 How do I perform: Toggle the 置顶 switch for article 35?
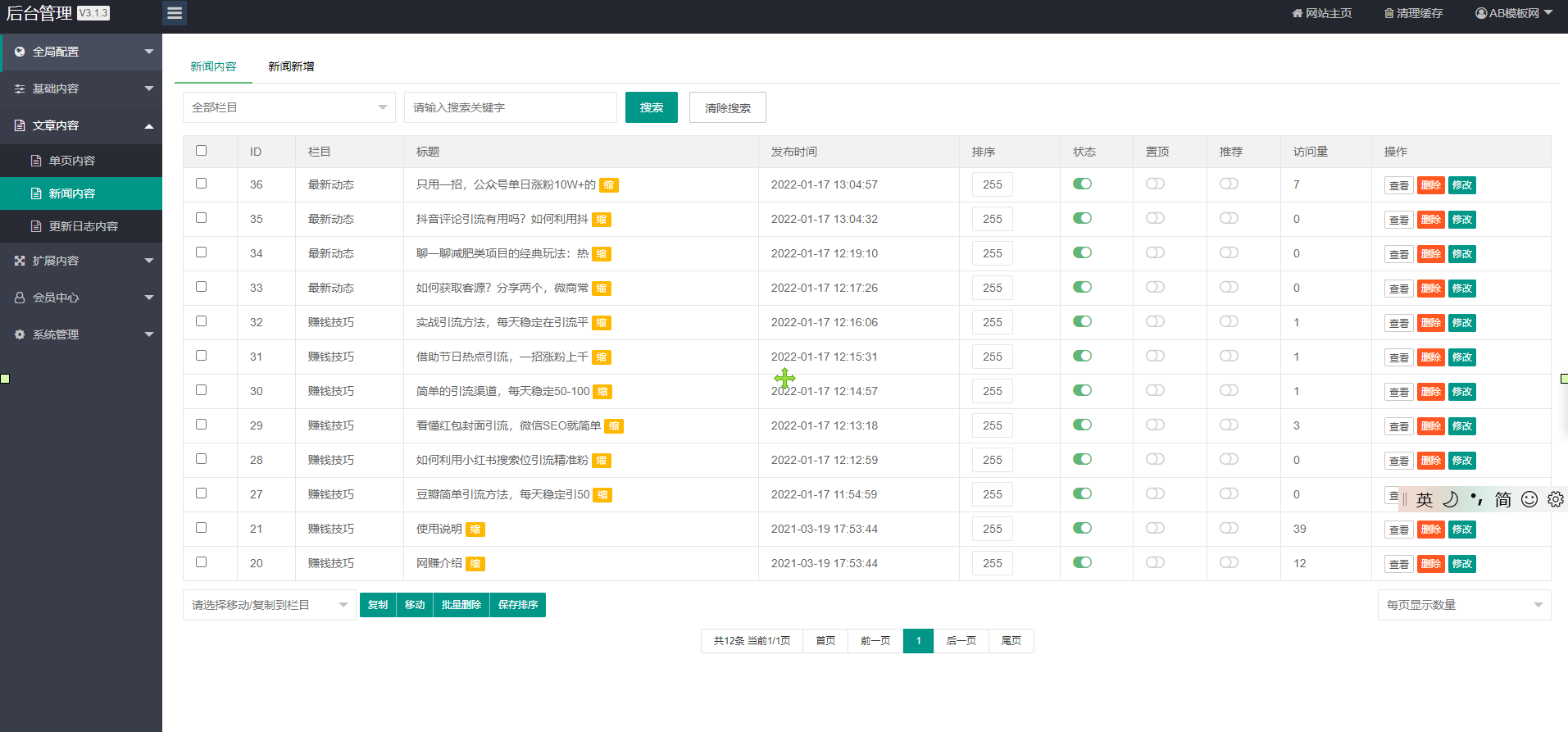[1155, 218]
